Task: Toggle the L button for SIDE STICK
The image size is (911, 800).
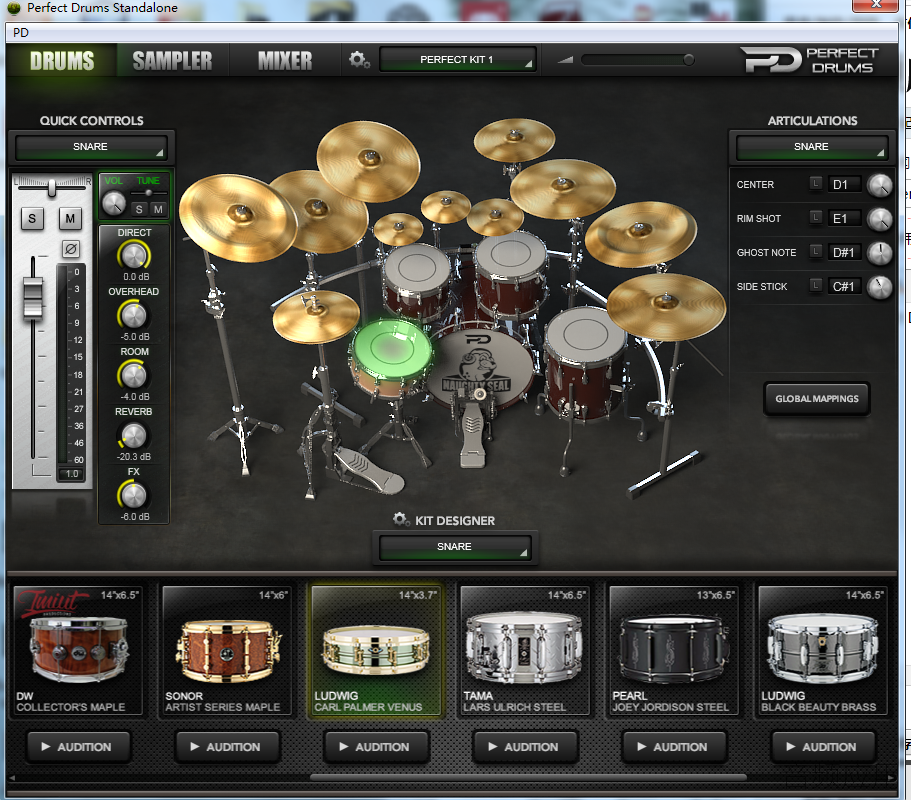Action: (816, 285)
